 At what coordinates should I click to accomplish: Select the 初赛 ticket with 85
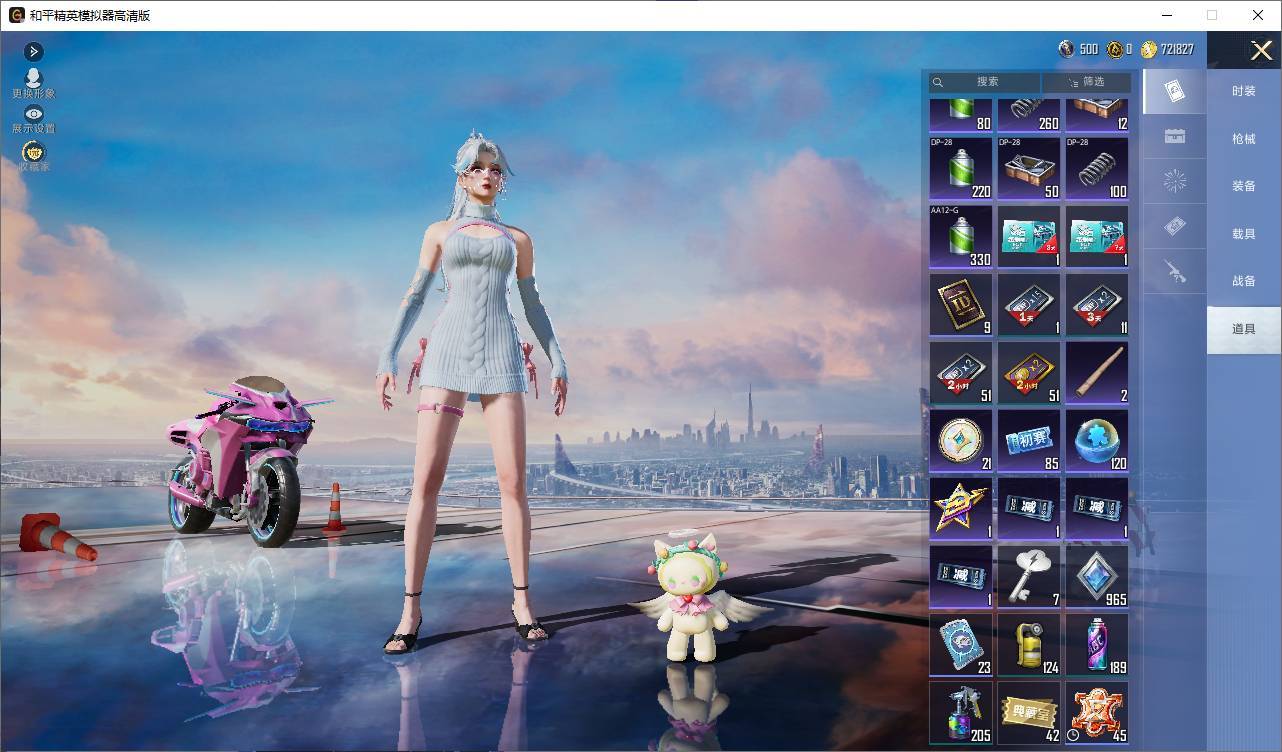[x=1029, y=440]
